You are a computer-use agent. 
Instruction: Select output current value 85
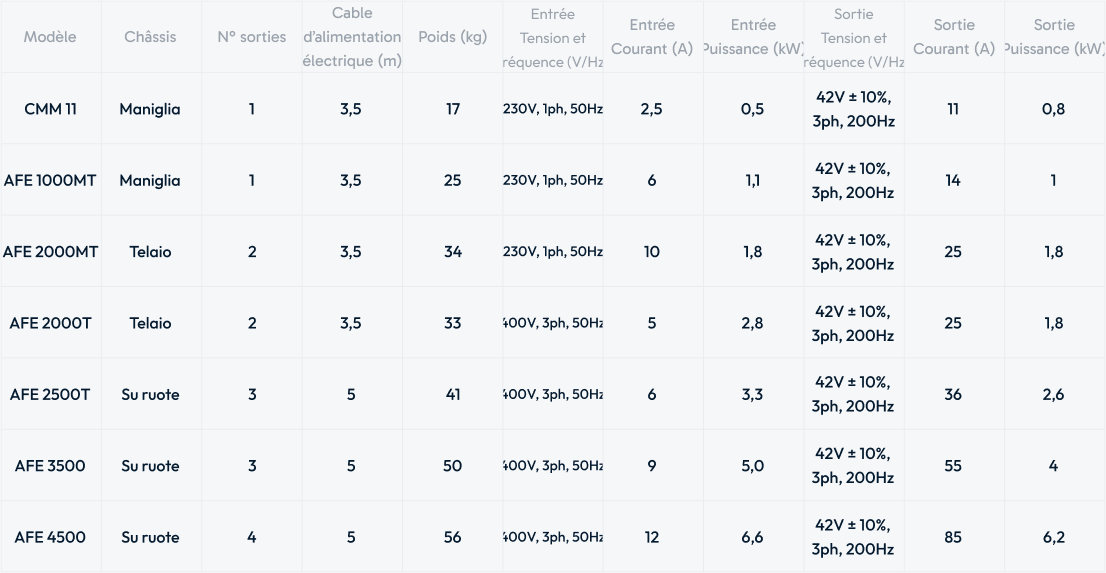click(x=953, y=537)
